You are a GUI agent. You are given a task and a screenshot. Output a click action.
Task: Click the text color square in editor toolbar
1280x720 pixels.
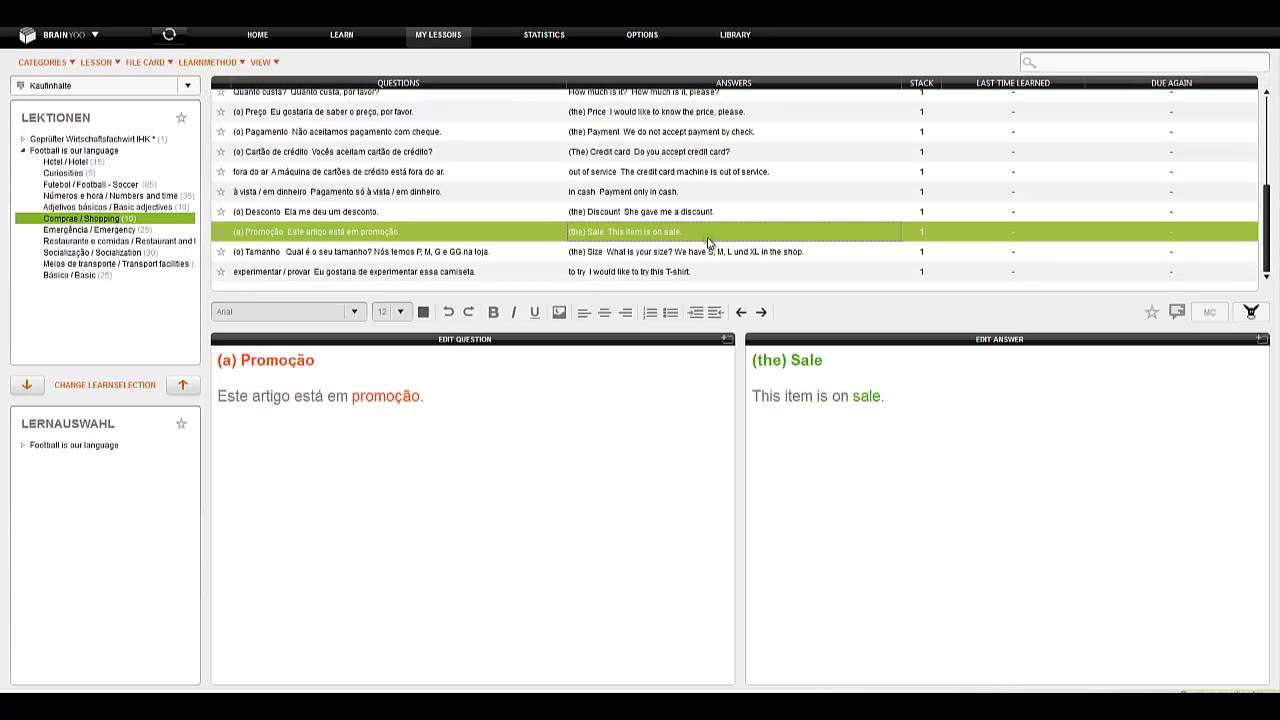[423, 312]
